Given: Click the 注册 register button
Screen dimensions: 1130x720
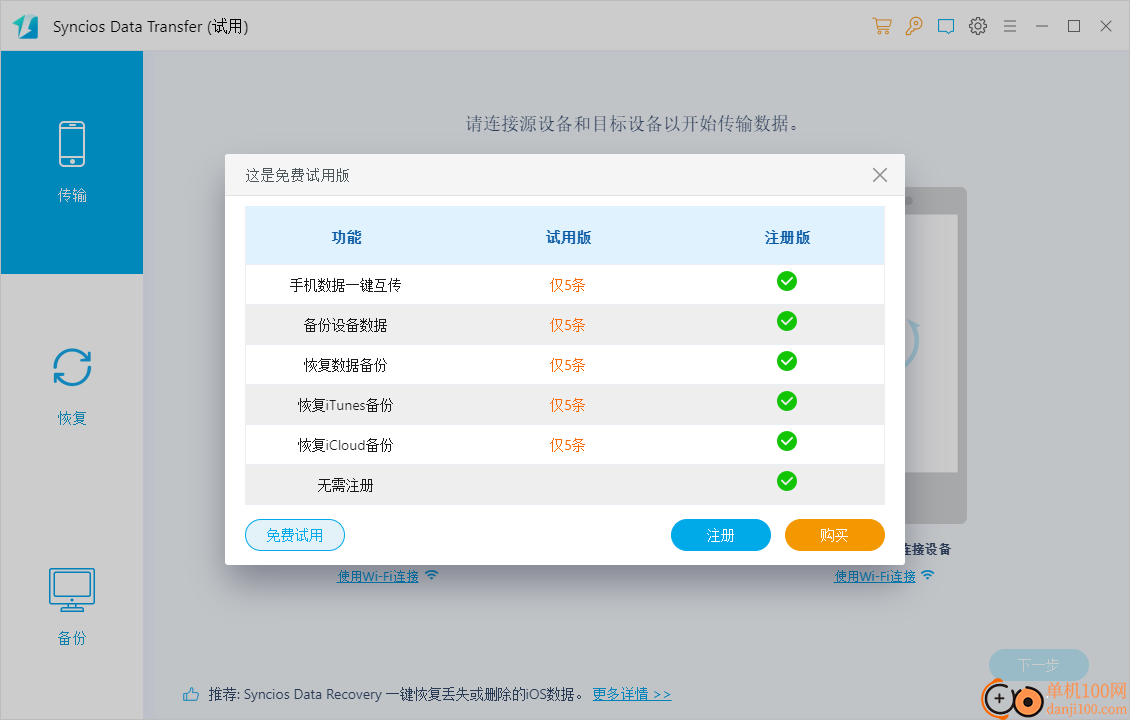Looking at the screenshot, I should 721,535.
